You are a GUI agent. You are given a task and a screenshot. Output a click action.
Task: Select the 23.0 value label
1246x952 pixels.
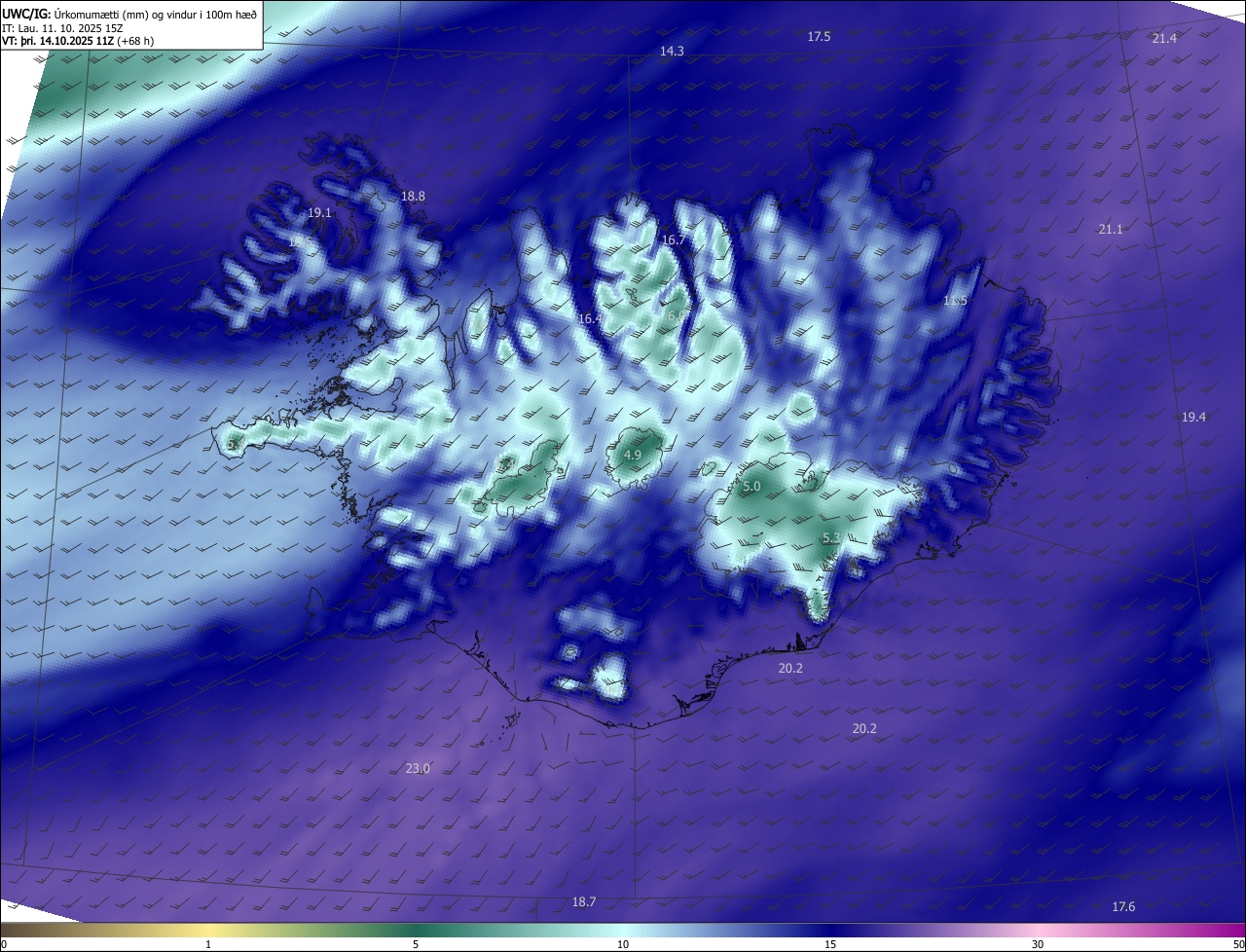pyautogui.click(x=418, y=768)
